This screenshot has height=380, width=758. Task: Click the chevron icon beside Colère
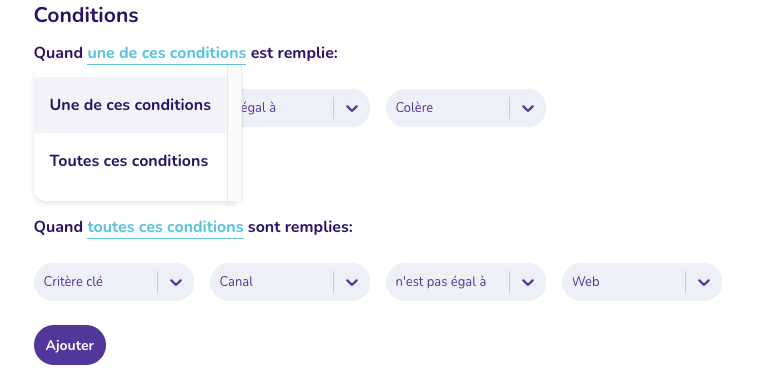(x=528, y=108)
